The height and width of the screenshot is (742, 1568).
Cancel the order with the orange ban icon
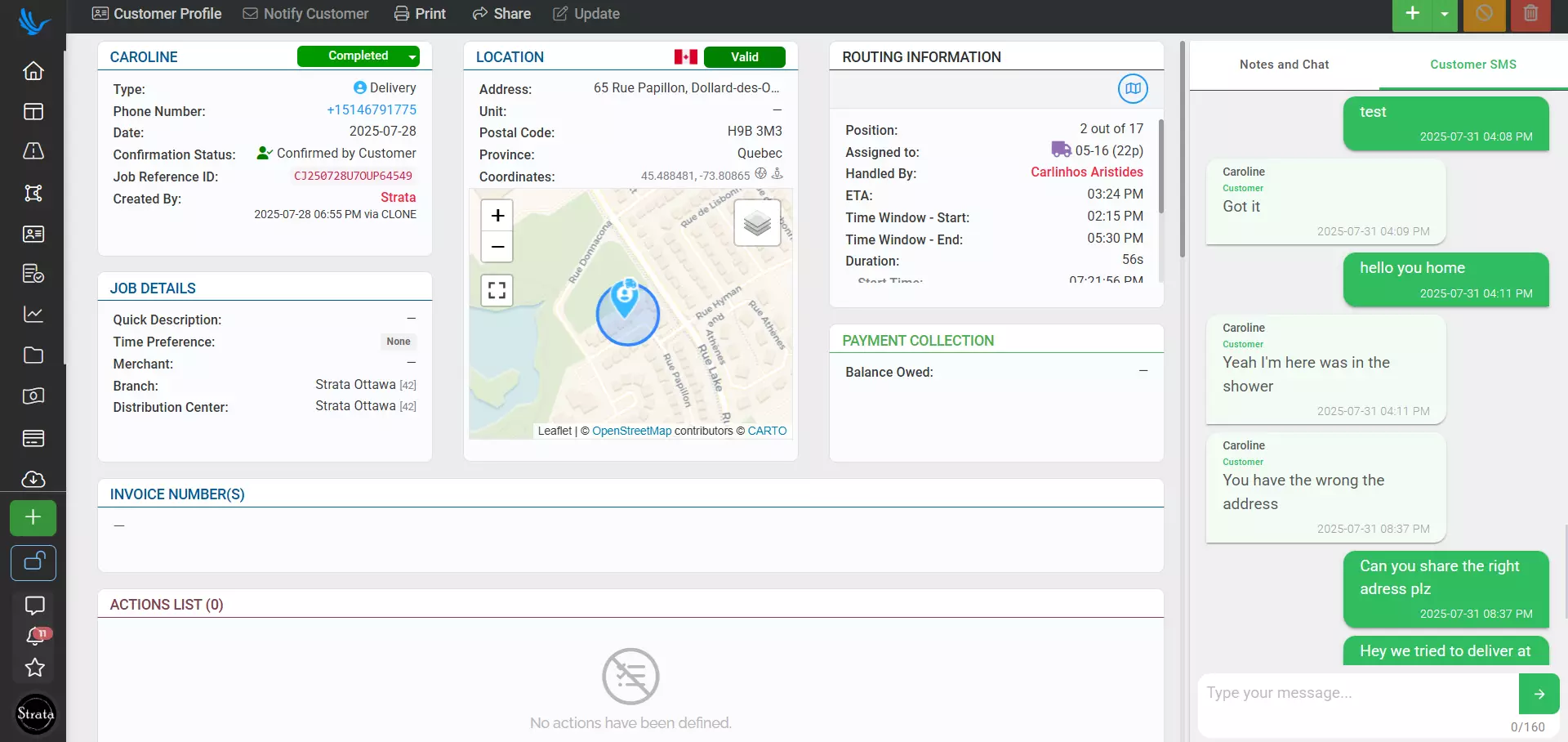point(1484,15)
